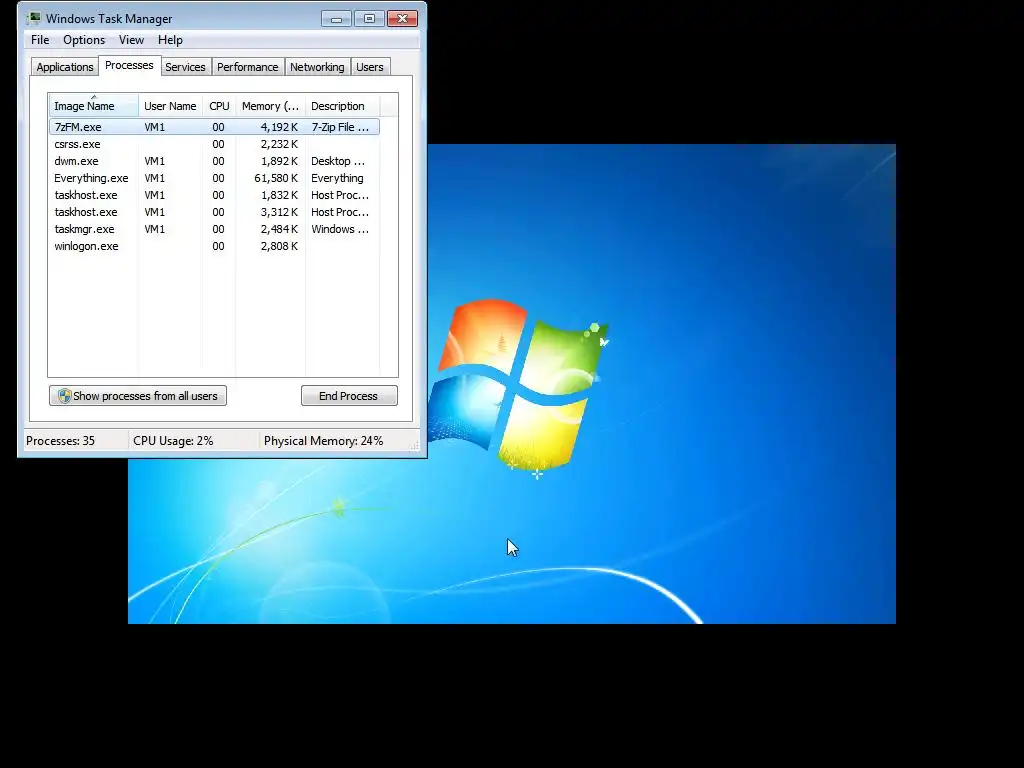
Task: Select the Processes tab
Action: click(x=129, y=65)
